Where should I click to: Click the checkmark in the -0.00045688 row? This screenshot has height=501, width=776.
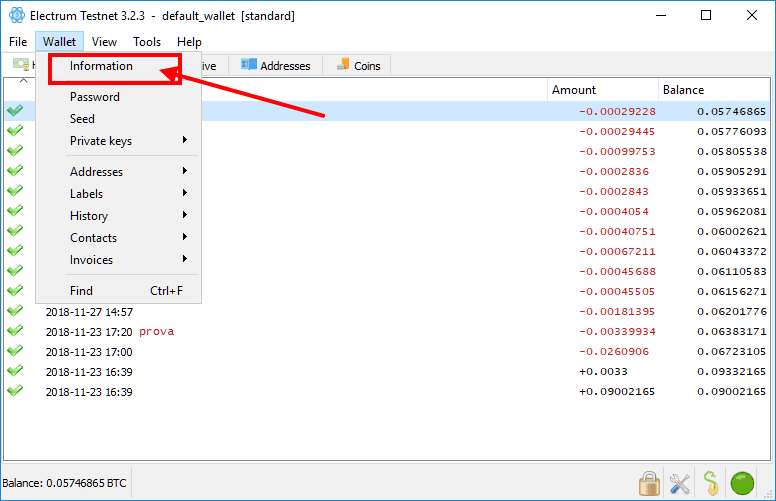coord(15,270)
